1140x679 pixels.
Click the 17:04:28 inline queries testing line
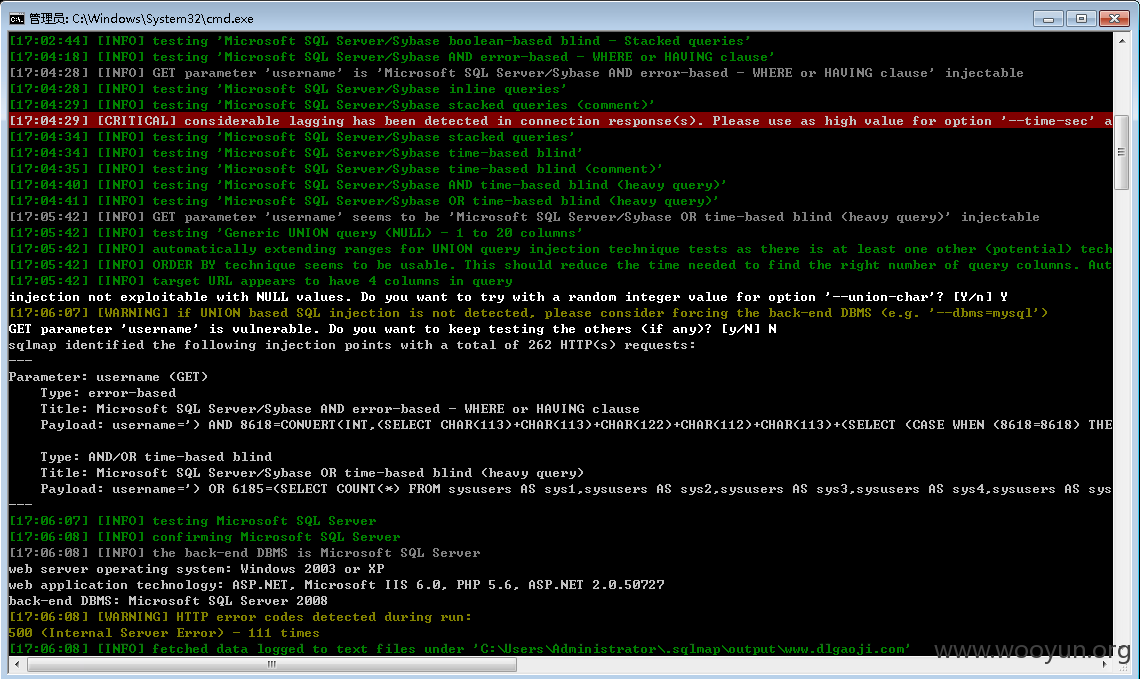tap(288, 89)
